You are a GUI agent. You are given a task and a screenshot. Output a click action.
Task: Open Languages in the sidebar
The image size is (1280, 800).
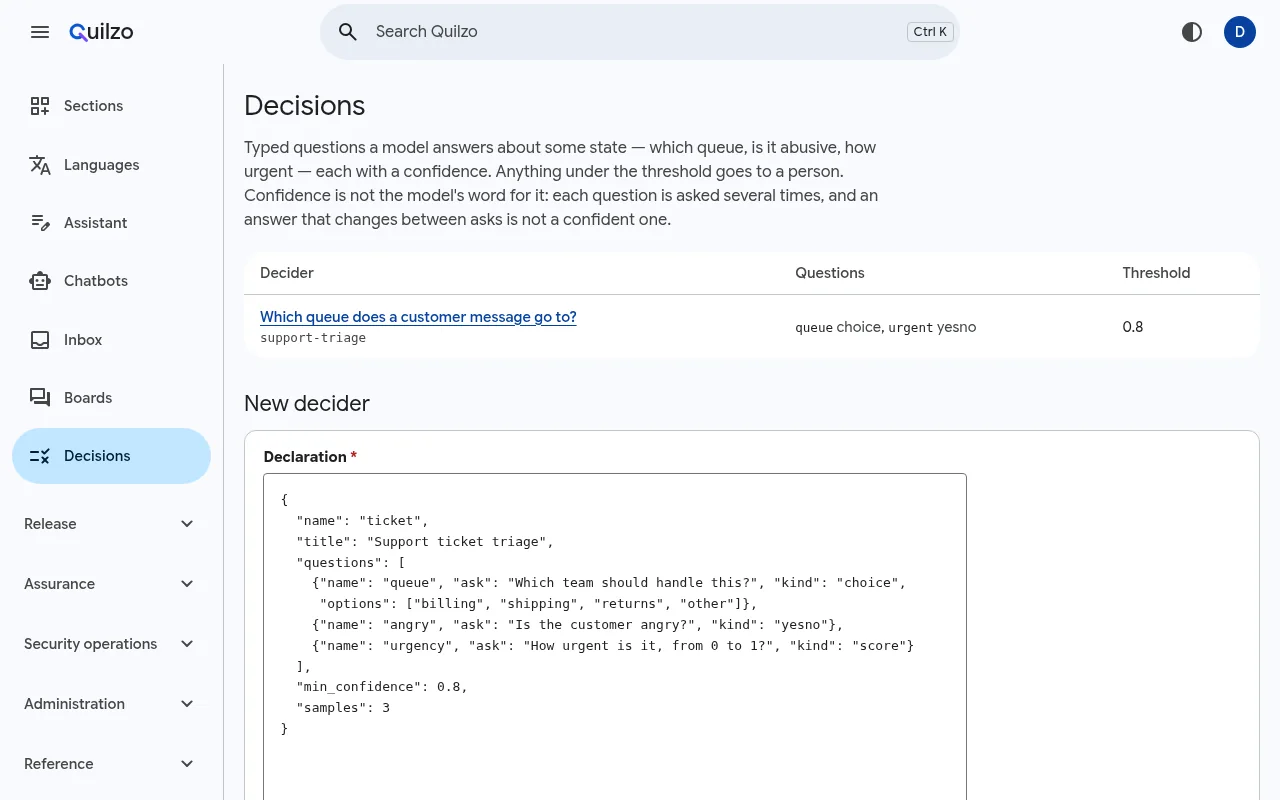point(111,165)
